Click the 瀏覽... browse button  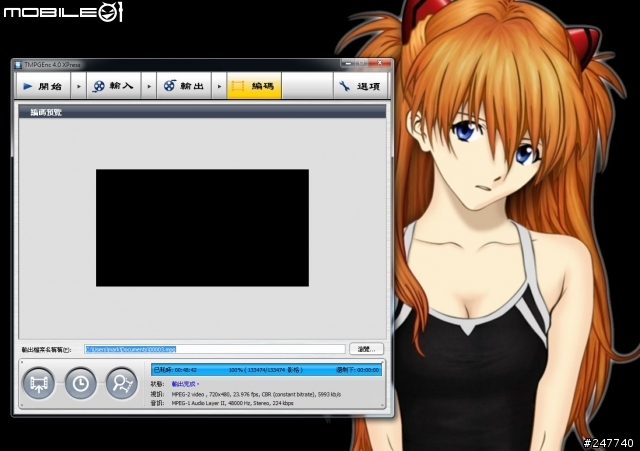(366, 349)
